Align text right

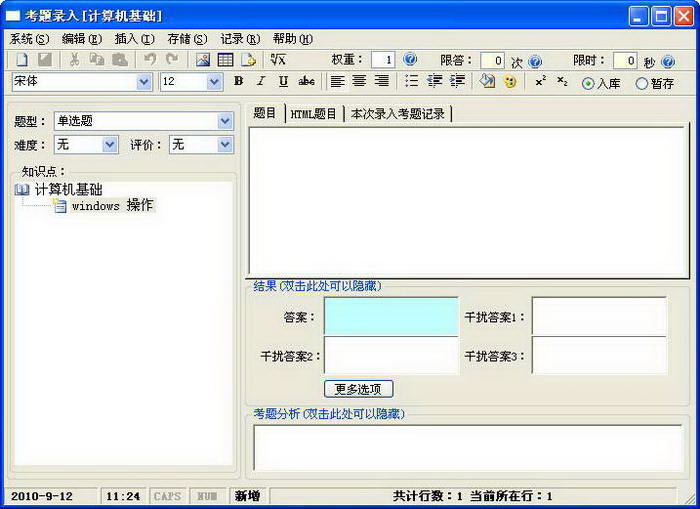[x=382, y=81]
